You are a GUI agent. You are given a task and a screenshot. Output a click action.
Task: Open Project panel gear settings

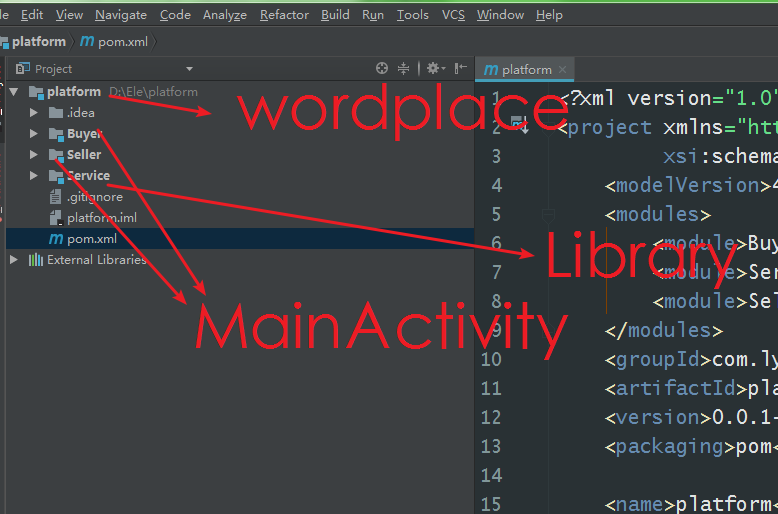[436, 68]
